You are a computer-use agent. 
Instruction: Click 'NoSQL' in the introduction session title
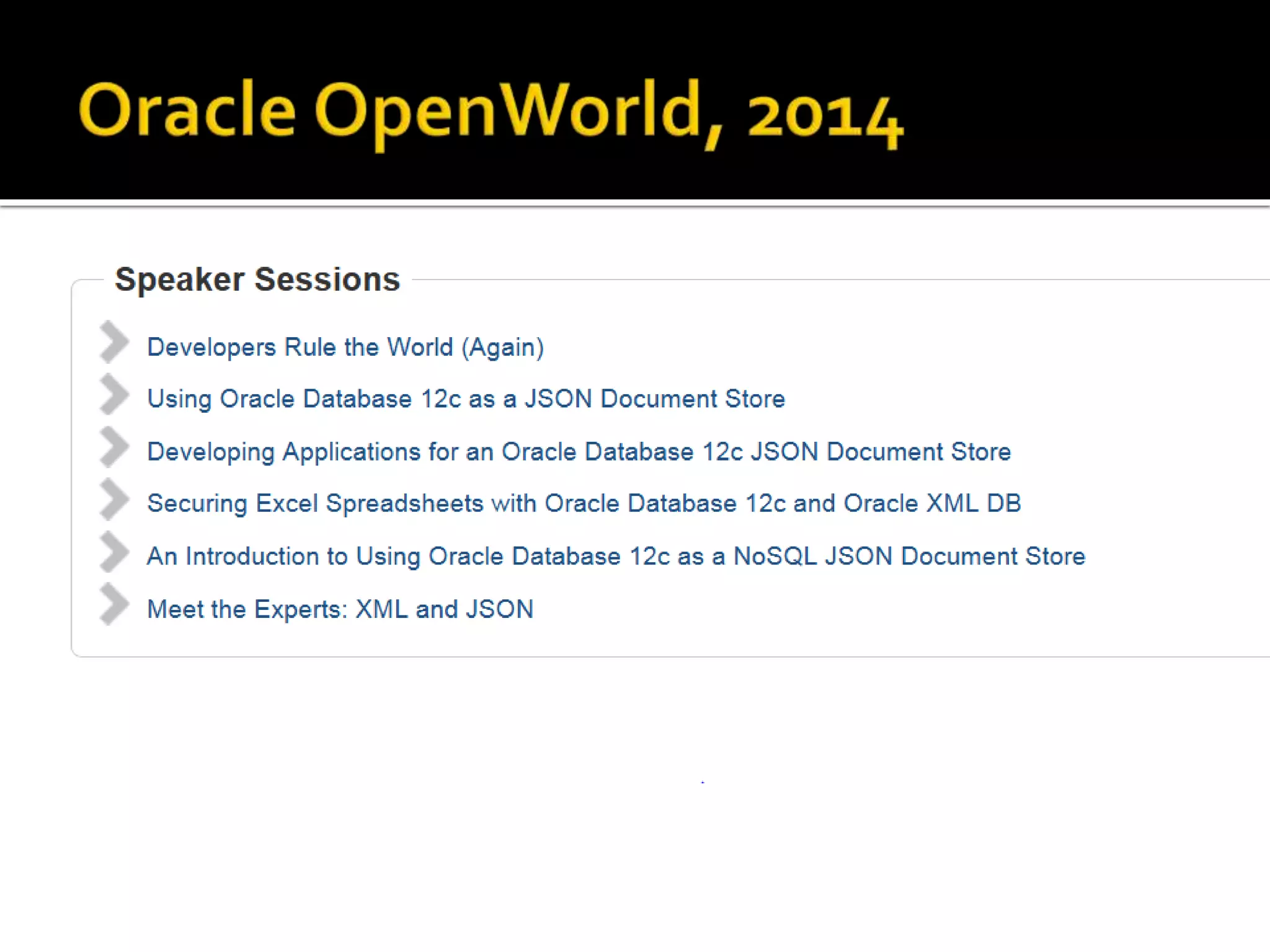point(775,557)
